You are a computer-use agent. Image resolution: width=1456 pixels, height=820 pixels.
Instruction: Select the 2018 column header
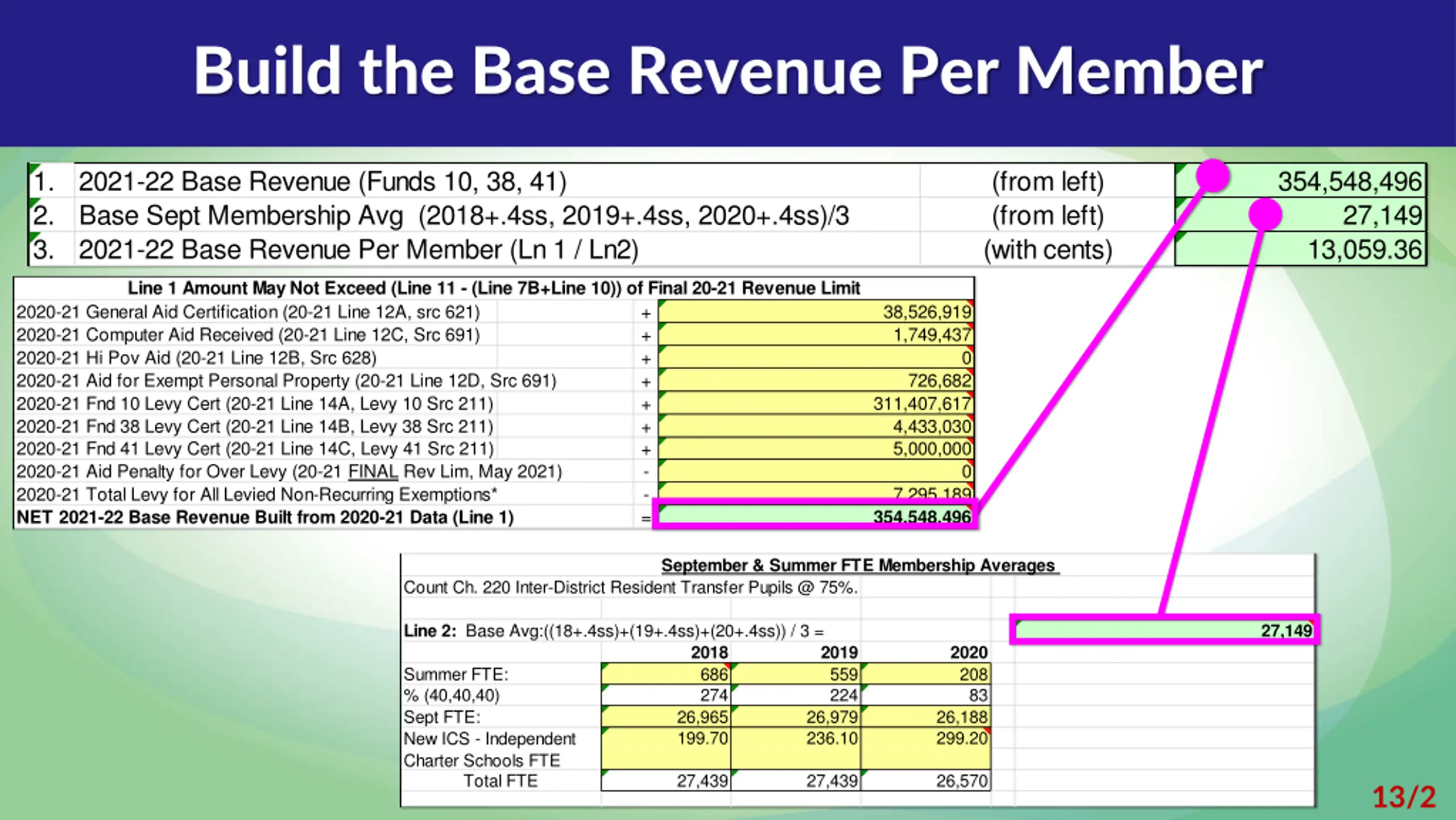pos(709,652)
